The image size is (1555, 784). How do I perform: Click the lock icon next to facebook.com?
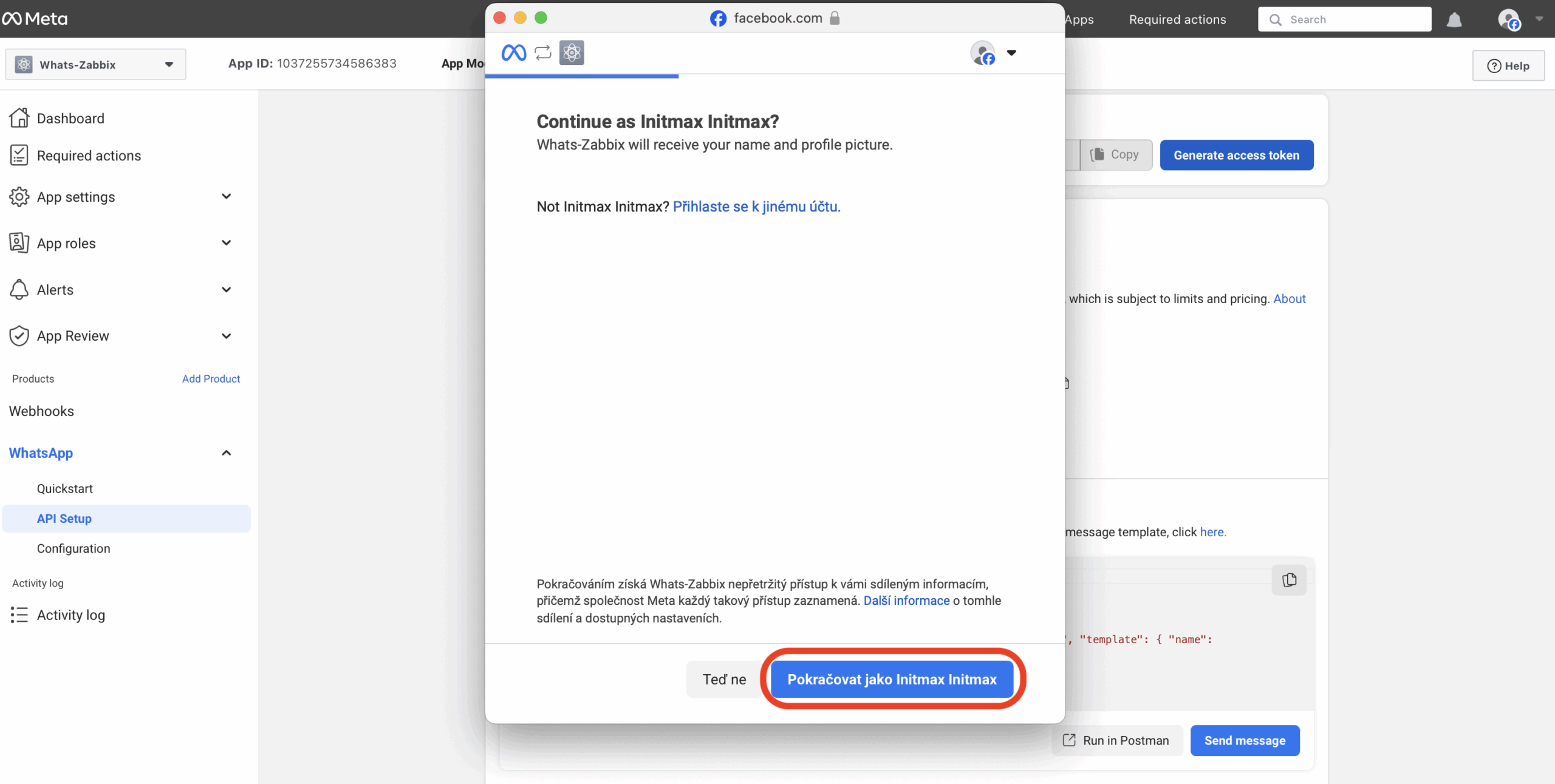pos(835,18)
